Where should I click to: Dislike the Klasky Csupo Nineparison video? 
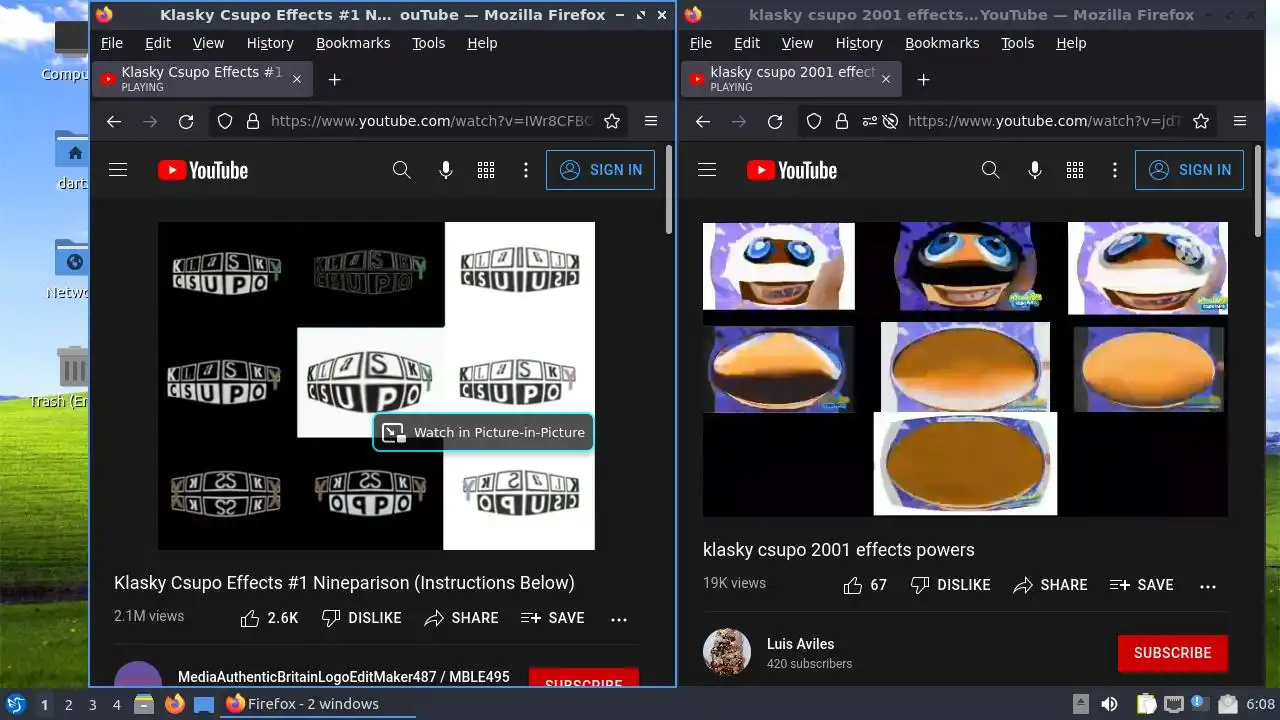coord(361,618)
